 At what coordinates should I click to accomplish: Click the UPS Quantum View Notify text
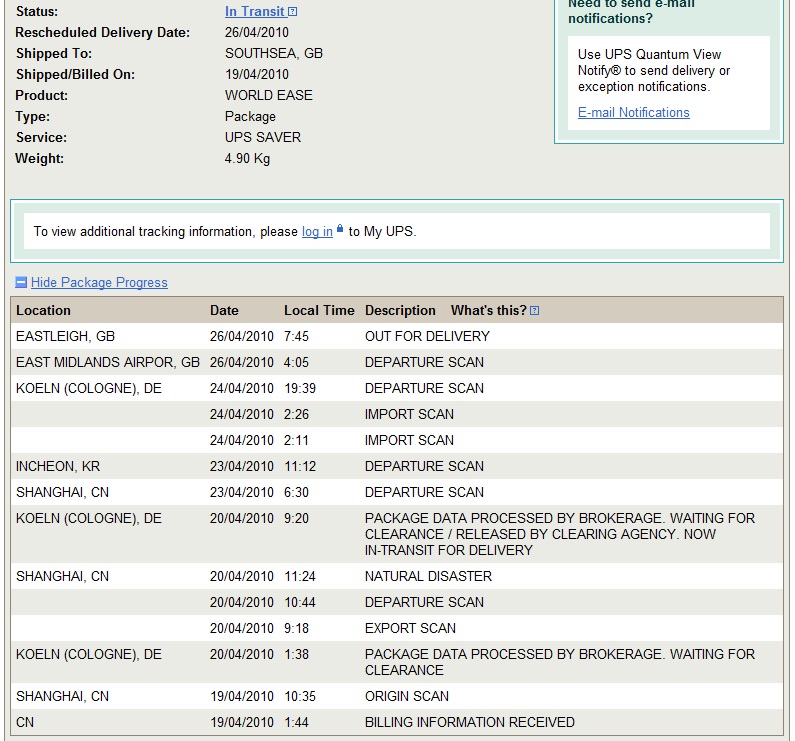tap(654, 70)
